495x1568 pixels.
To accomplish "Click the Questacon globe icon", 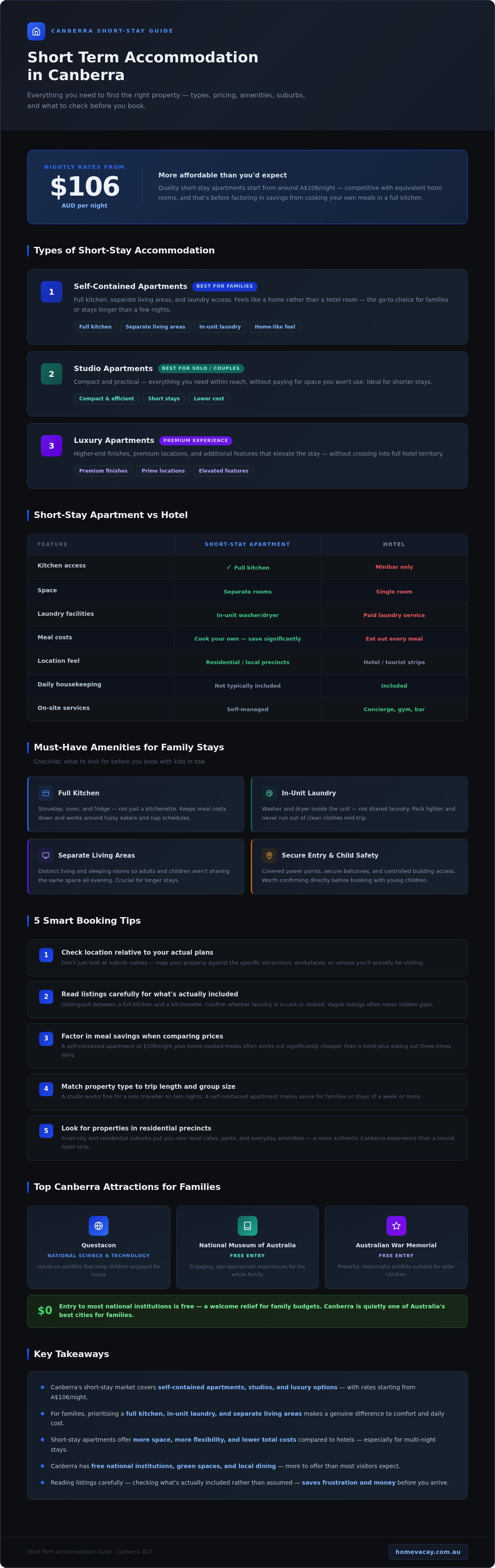I will click(x=99, y=1226).
